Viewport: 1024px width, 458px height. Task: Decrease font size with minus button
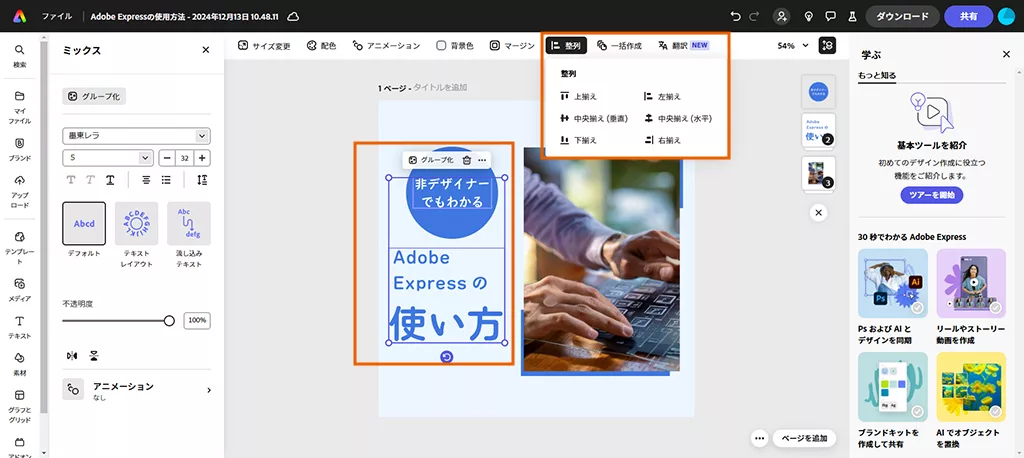167,158
